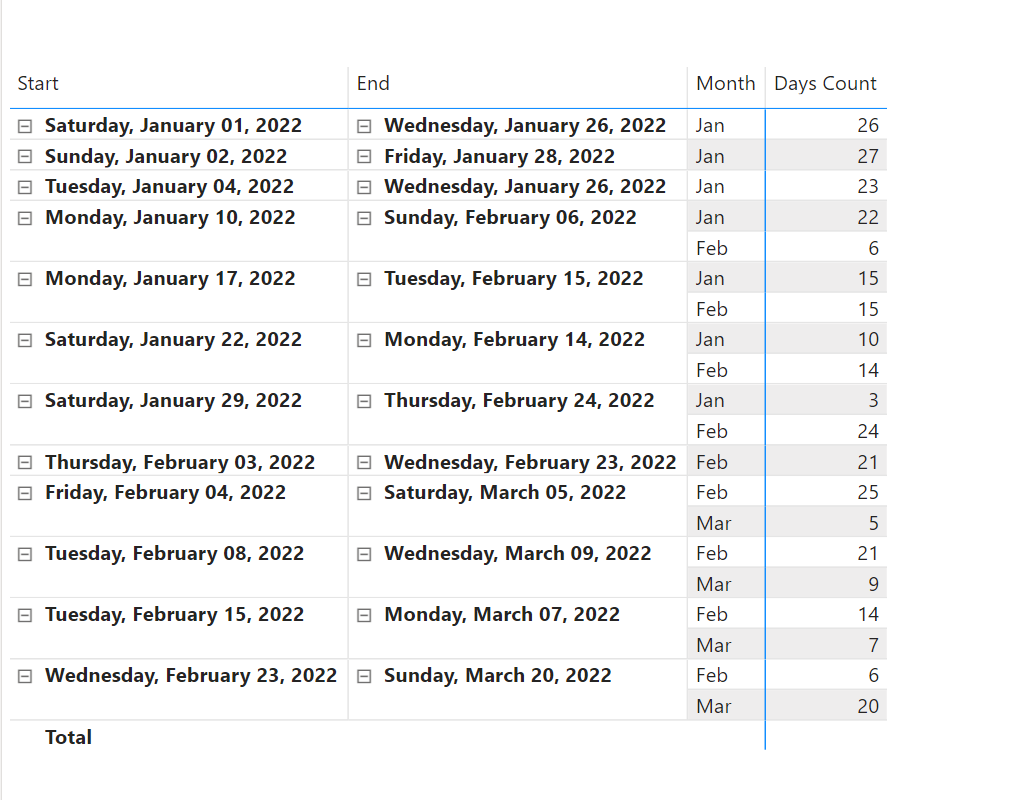Select the Friday, January 28, 2022 end date

[x=500, y=157]
